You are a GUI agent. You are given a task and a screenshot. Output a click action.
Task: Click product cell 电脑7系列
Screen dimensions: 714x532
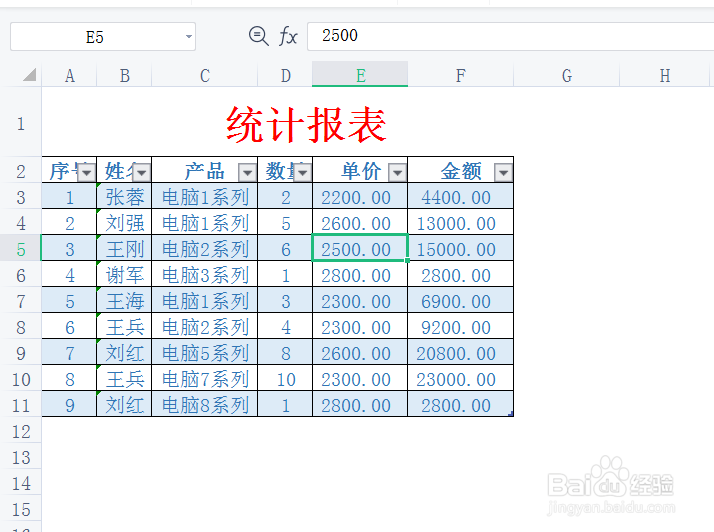205,379
